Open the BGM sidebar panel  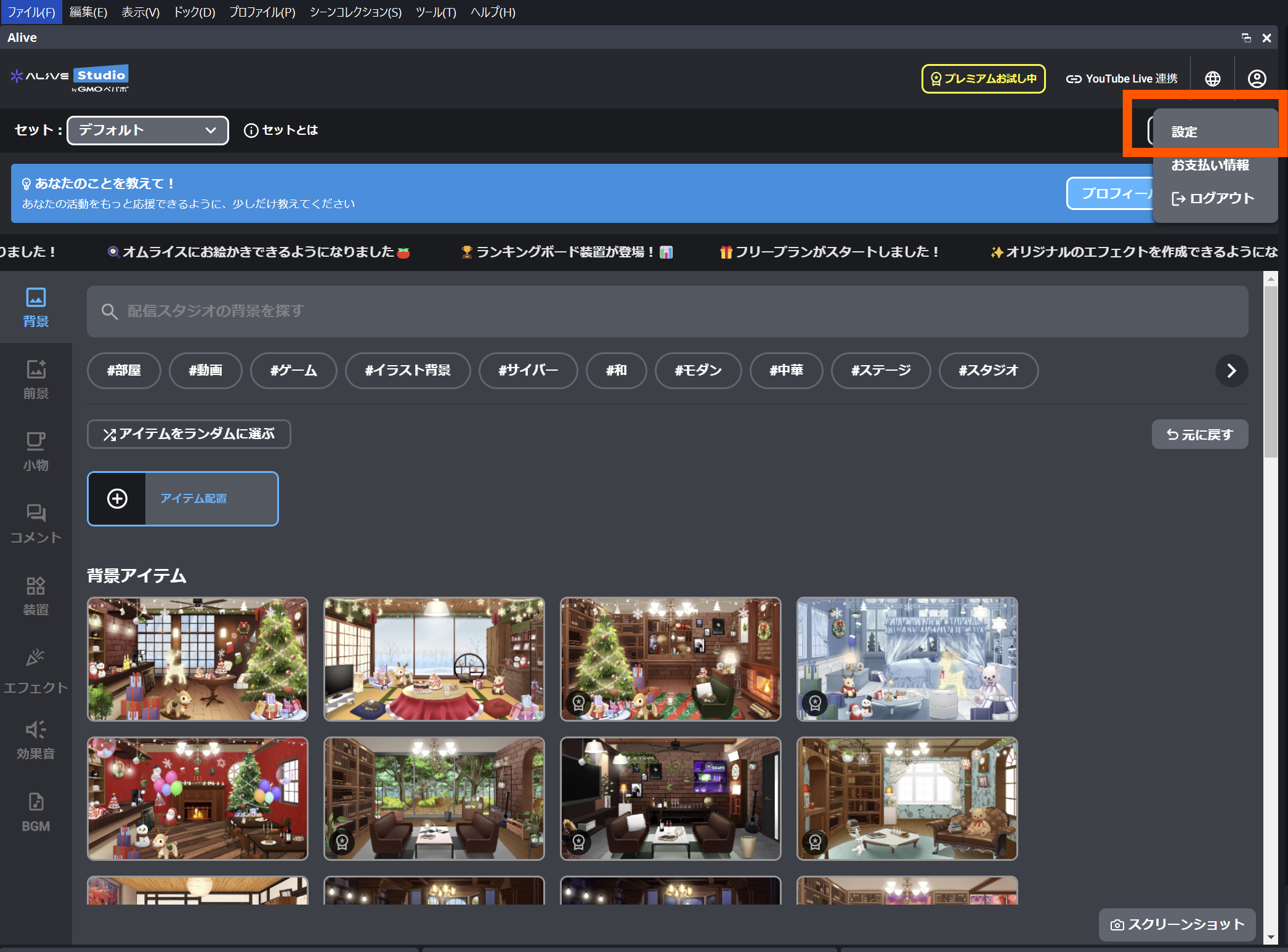tap(36, 812)
